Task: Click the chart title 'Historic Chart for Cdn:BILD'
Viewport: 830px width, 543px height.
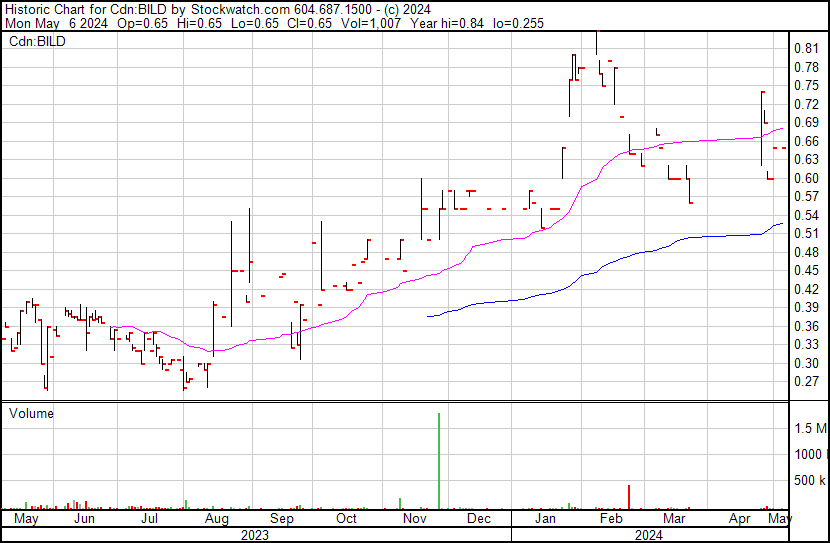Action: 86,9
